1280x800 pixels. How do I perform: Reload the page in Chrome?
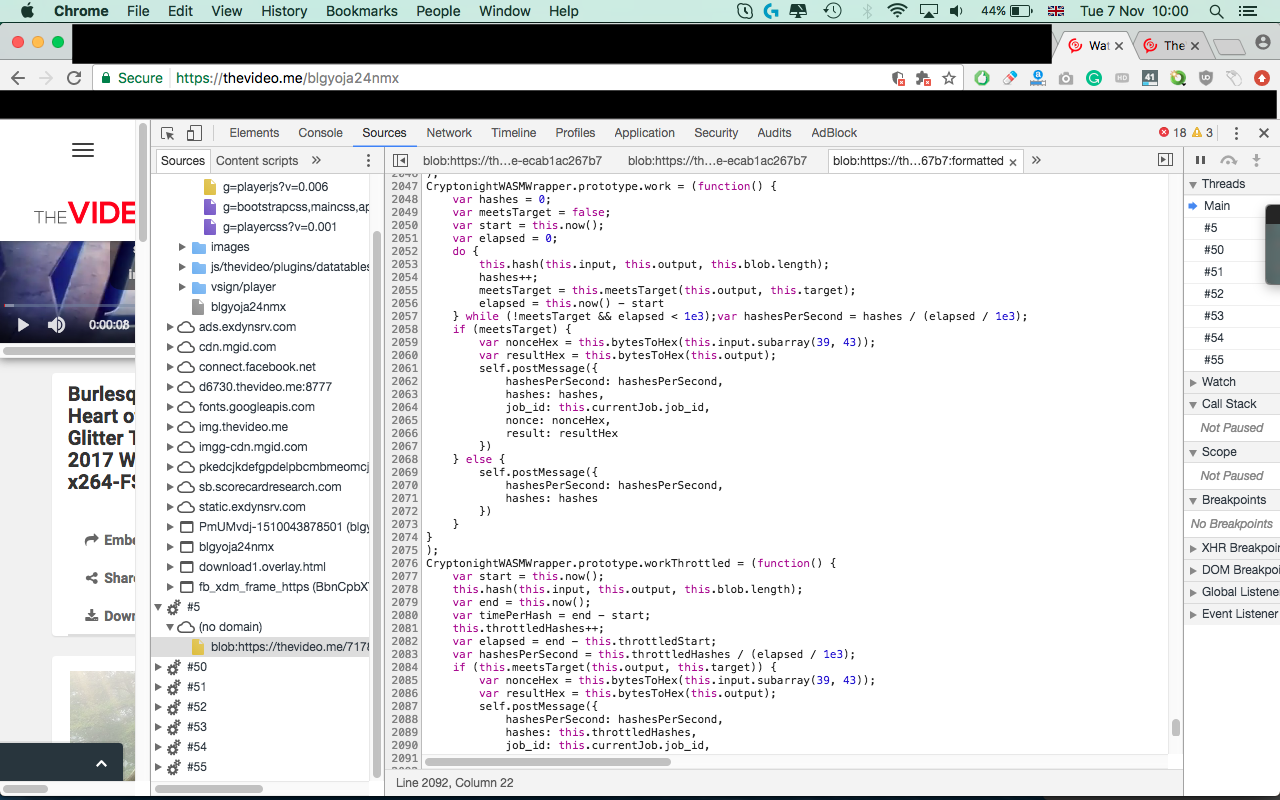74,78
